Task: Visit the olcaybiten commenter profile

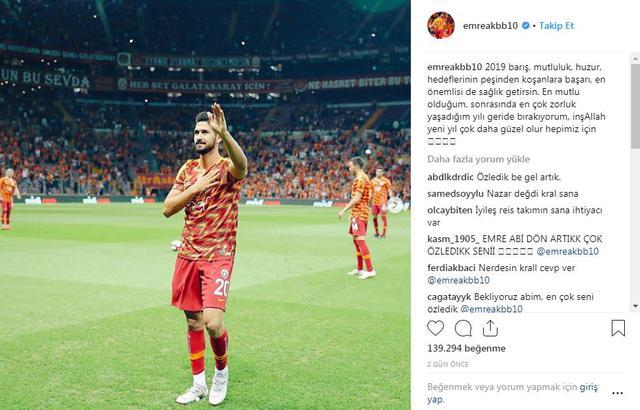Action: point(450,211)
